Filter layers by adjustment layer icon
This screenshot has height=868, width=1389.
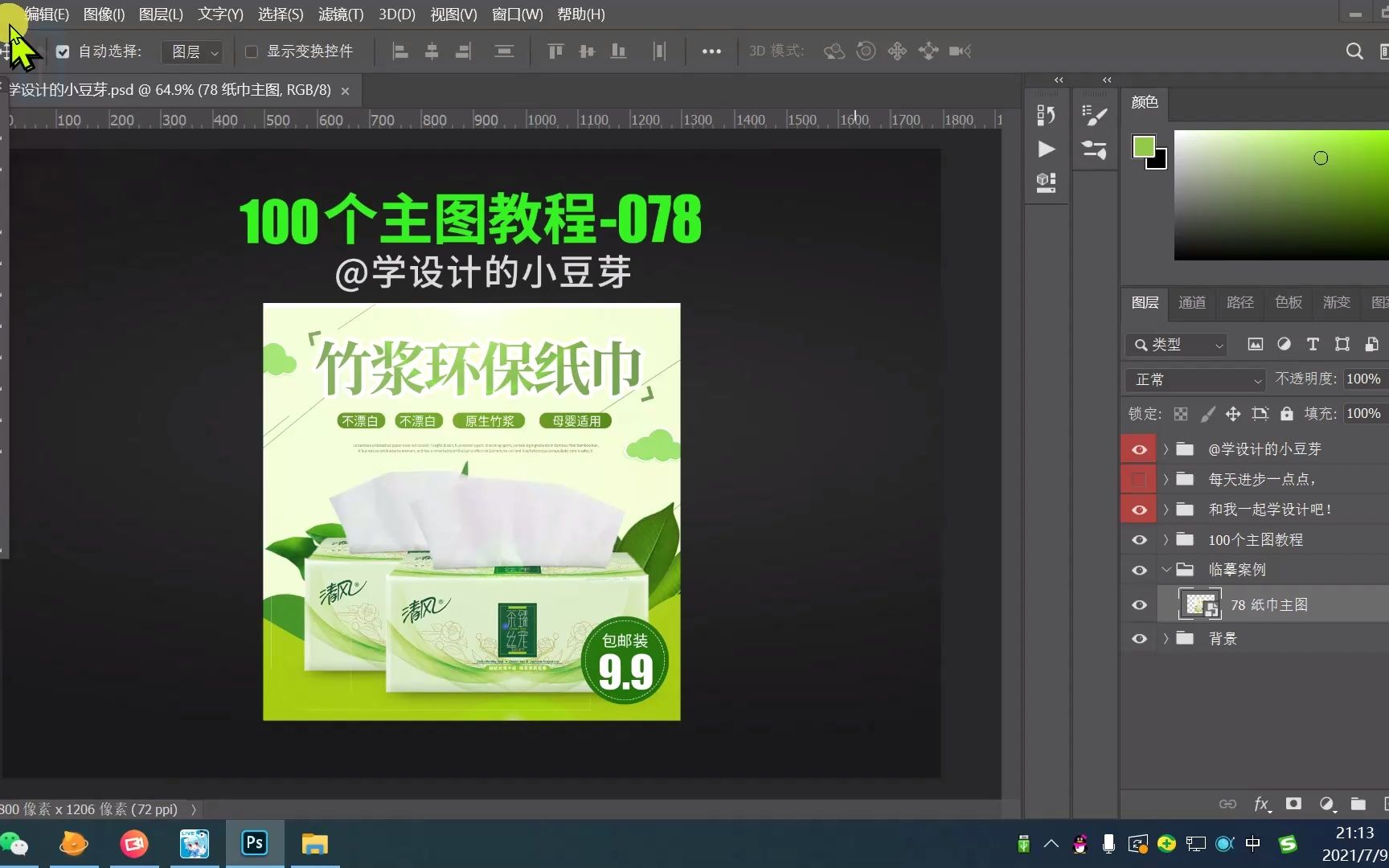[x=1284, y=344]
